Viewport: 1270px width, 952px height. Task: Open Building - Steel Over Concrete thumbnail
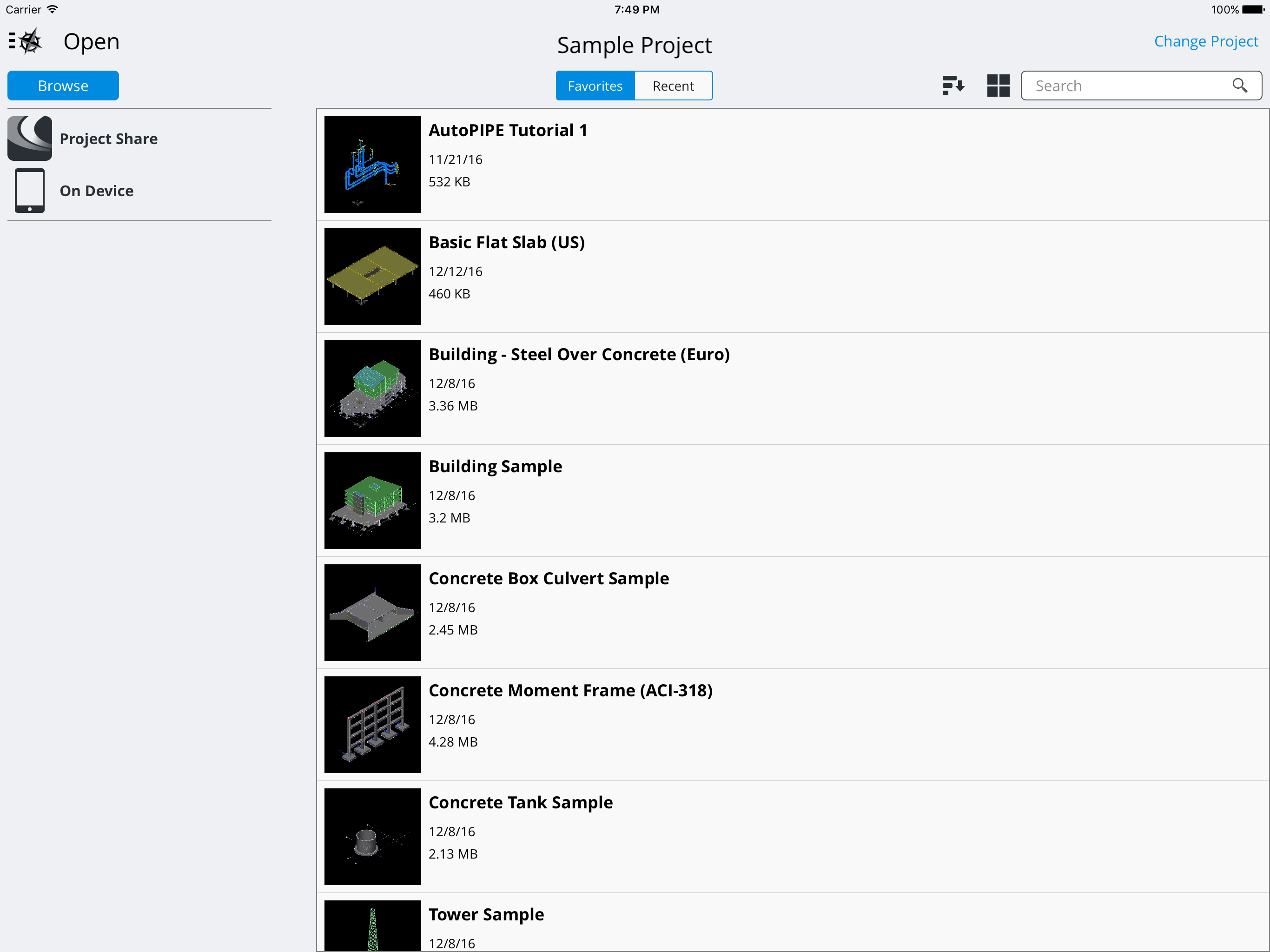tap(373, 388)
